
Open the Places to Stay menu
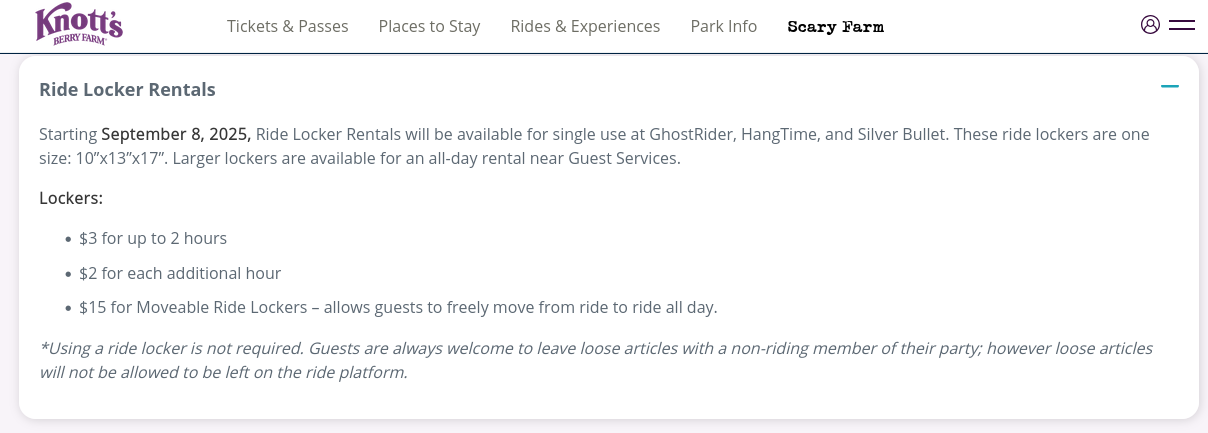coord(429,26)
